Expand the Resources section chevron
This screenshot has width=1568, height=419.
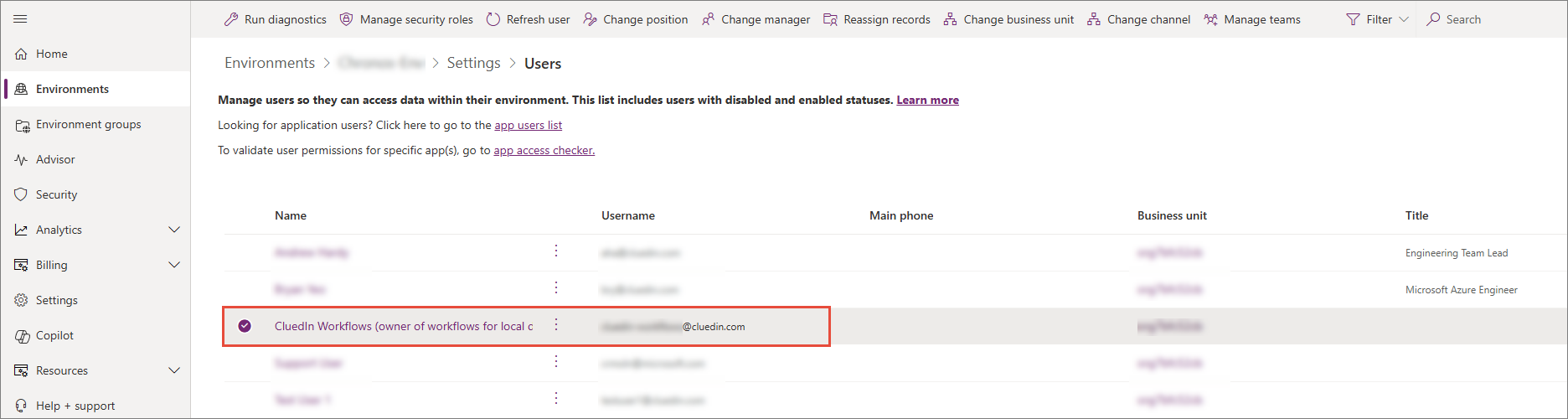click(174, 370)
